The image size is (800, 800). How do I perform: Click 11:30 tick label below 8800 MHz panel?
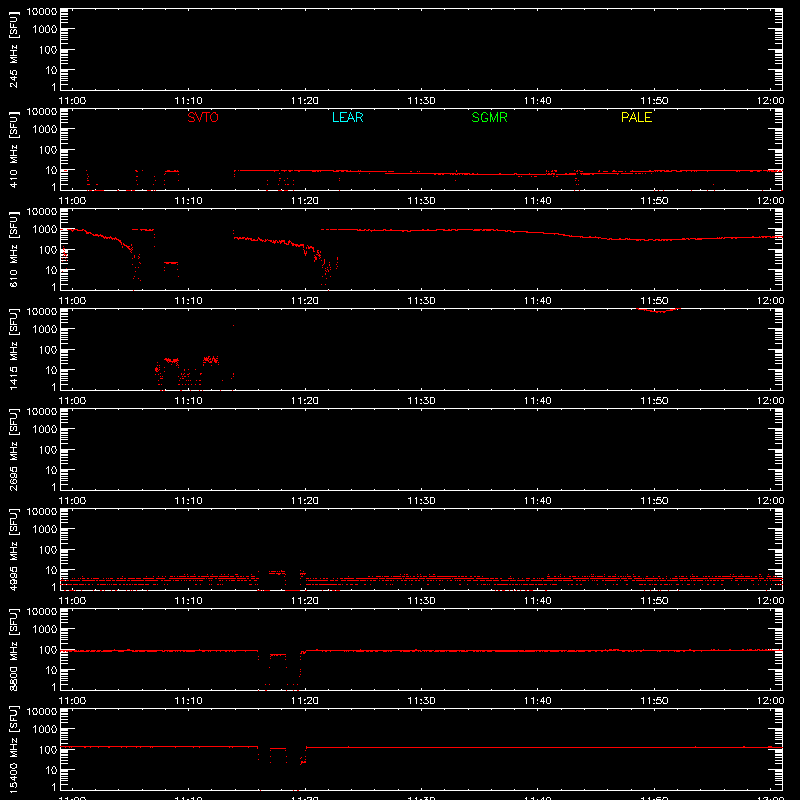[421, 701]
